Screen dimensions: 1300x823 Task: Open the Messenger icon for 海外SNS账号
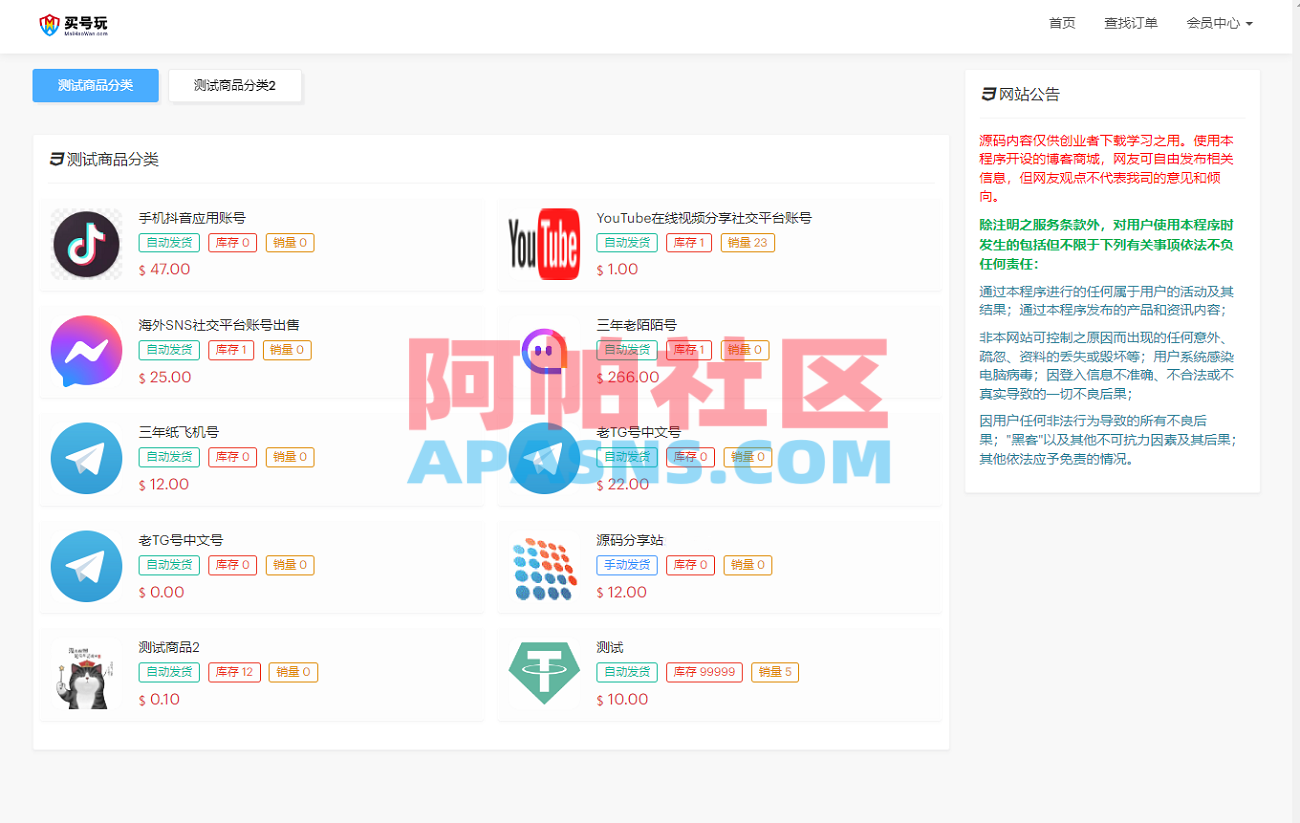click(86, 351)
